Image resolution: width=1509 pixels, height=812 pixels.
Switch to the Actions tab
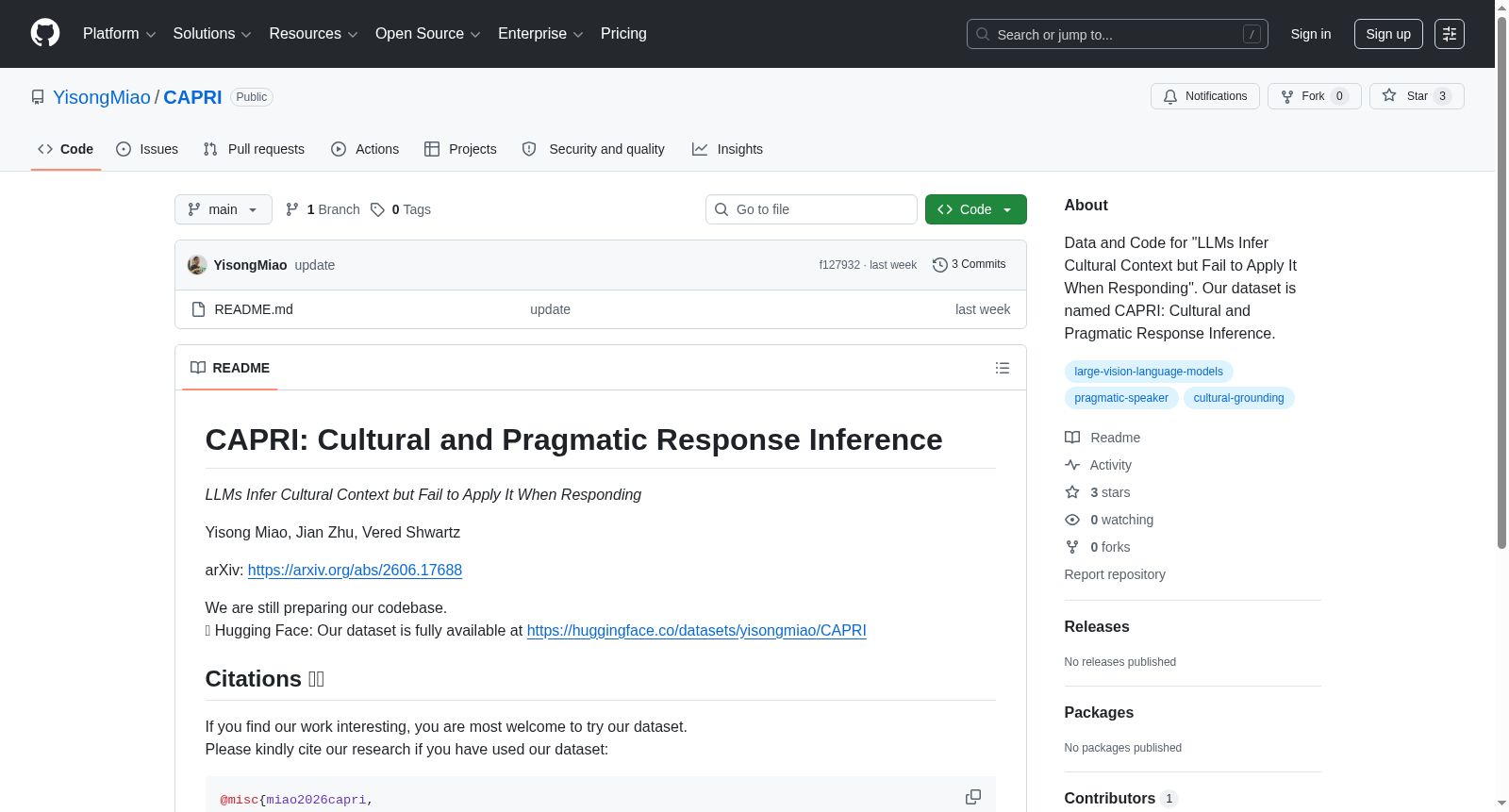click(365, 149)
